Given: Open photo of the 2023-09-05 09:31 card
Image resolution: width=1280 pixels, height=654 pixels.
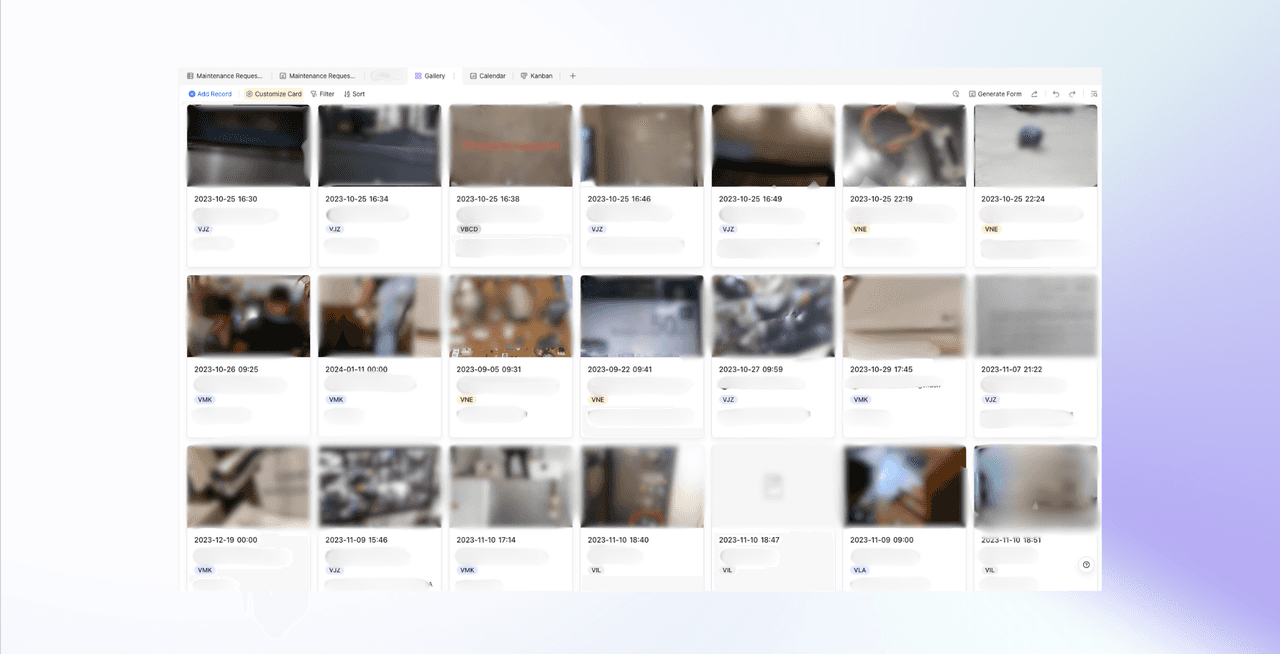Looking at the screenshot, I should (x=511, y=316).
